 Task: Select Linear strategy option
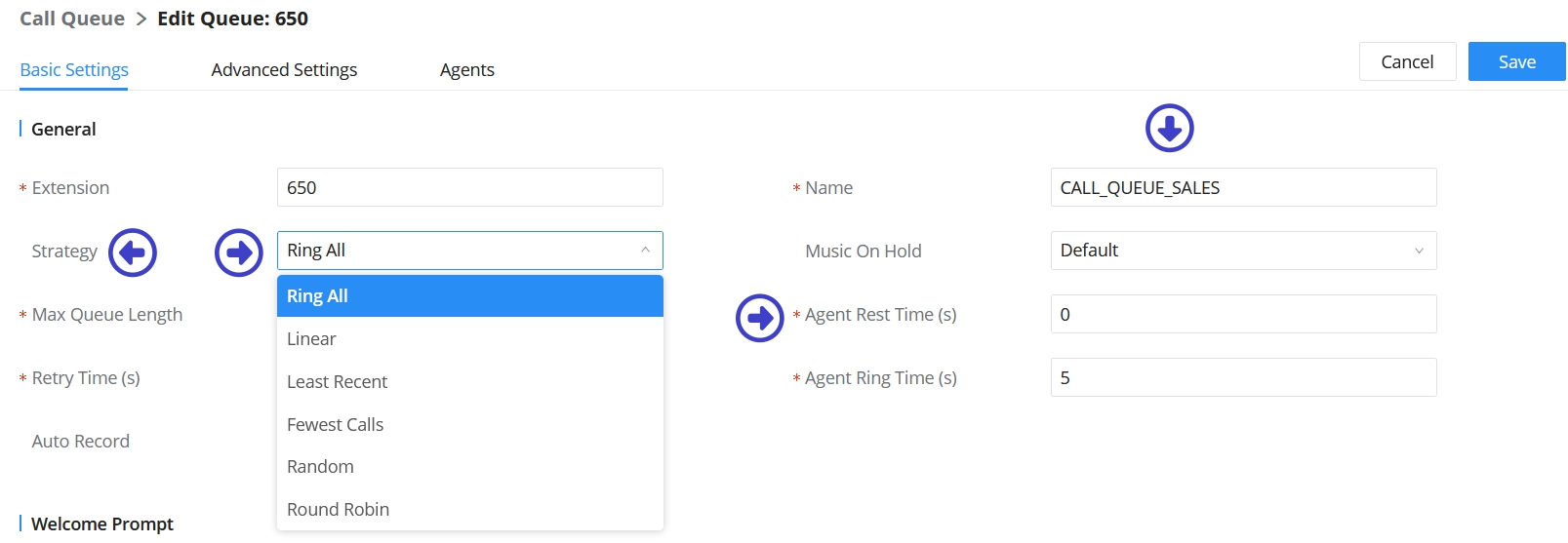tap(469, 339)
